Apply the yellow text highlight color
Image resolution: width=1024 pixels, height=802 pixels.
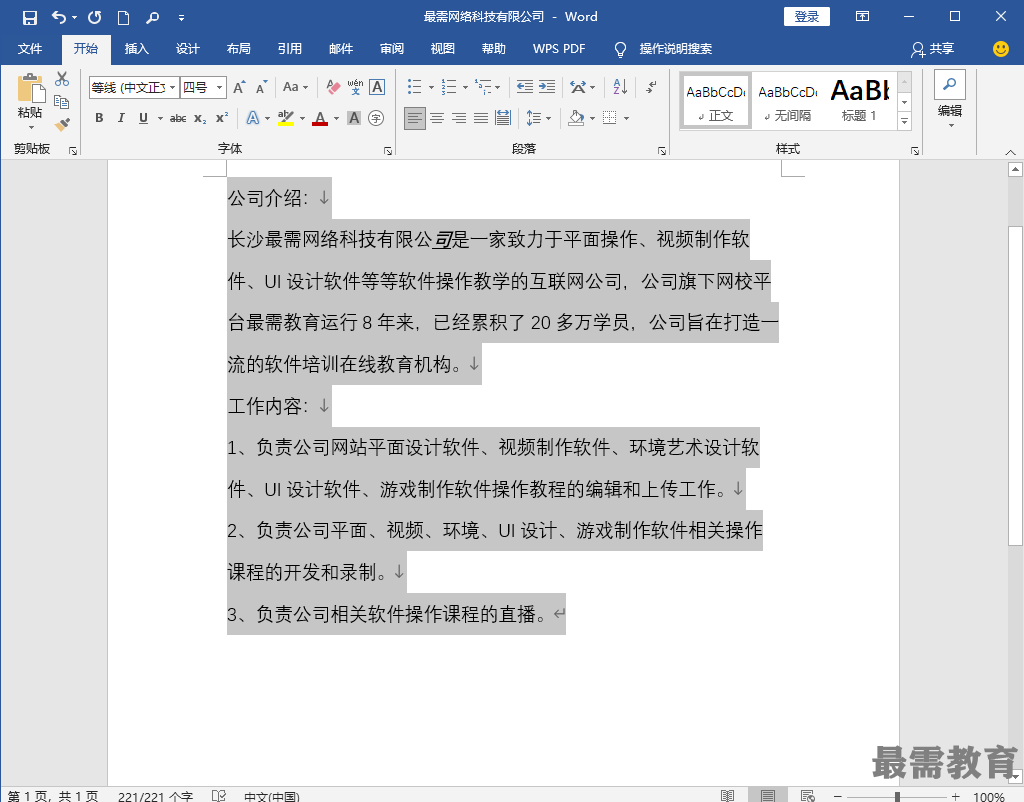[x=285, y=118]
